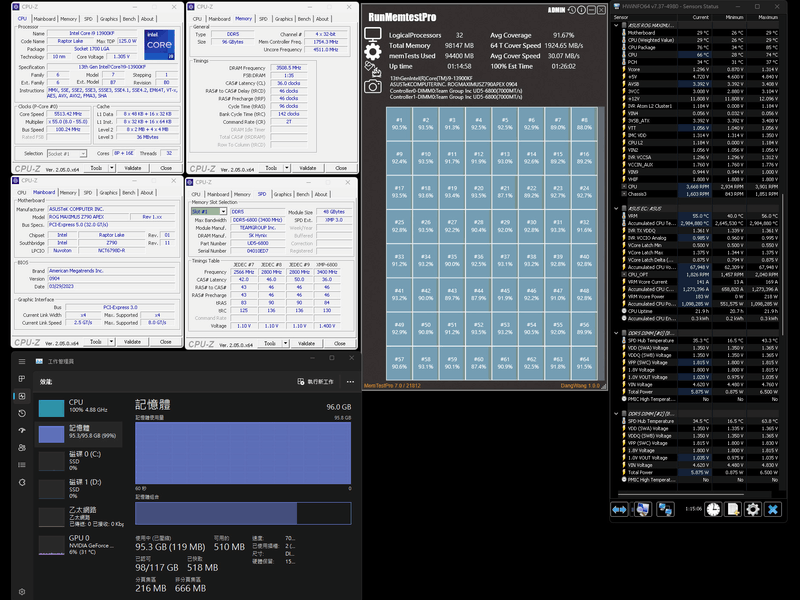This screenshot has width=800, height=600.
Task: Open Task Manager settings gear icon
Action: (22, 592)
